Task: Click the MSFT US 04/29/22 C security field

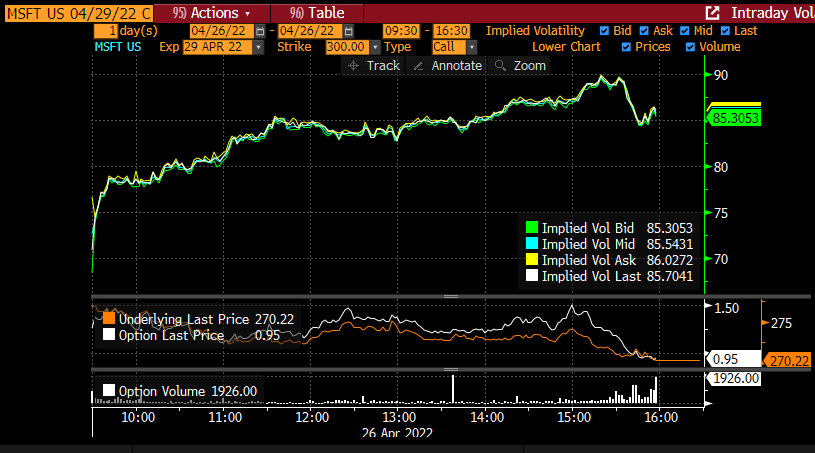Action: click(x=79, y=14)
